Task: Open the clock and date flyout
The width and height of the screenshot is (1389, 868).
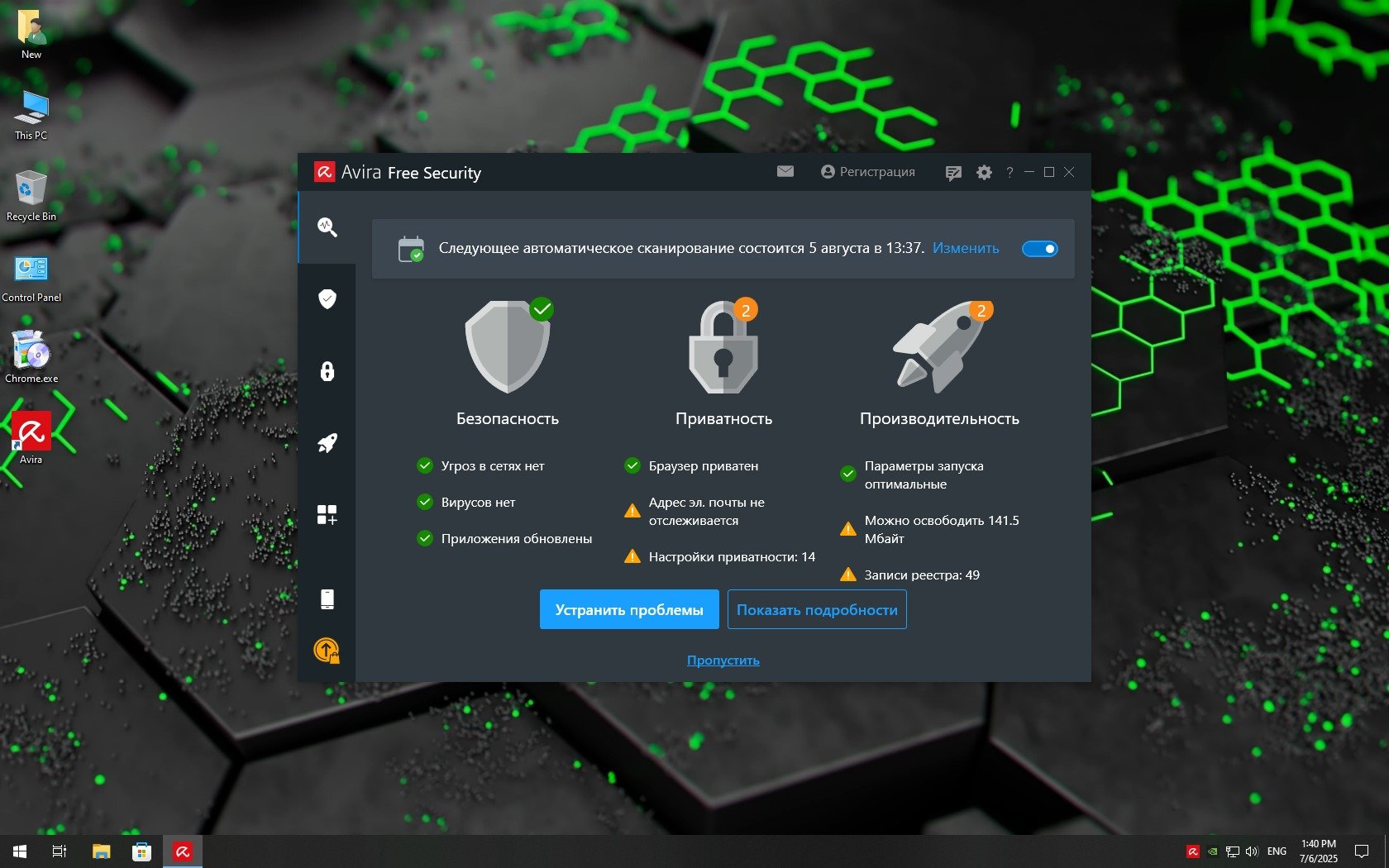Action: click(1318, 851)
